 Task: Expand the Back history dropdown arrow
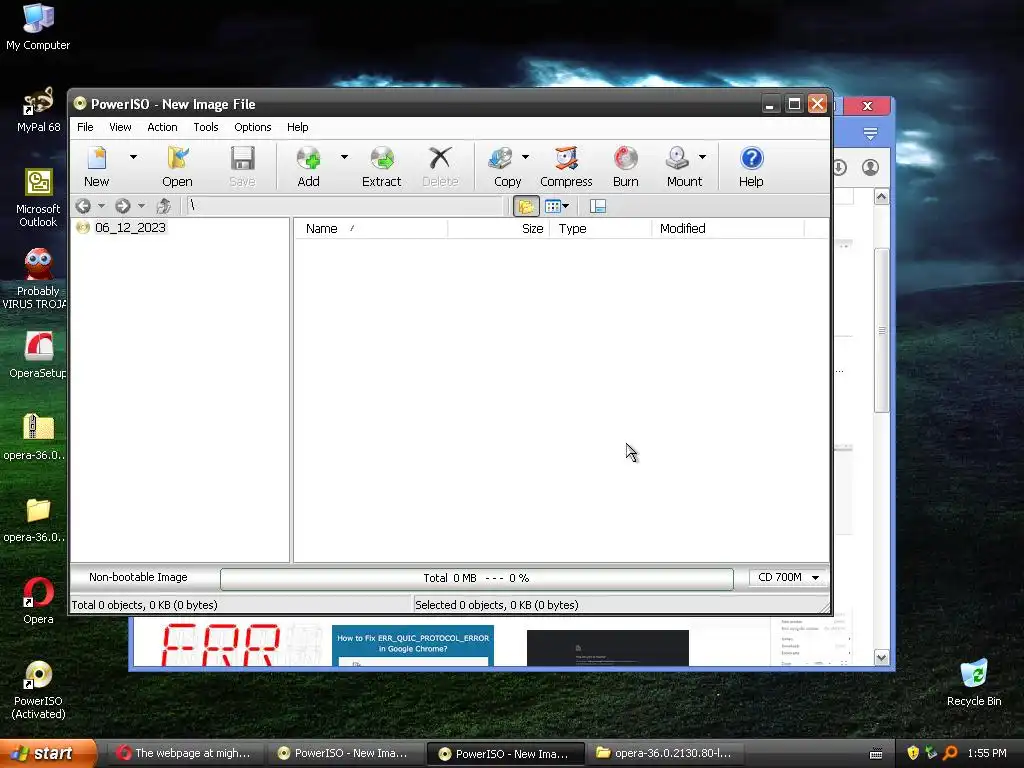point(101,206)
